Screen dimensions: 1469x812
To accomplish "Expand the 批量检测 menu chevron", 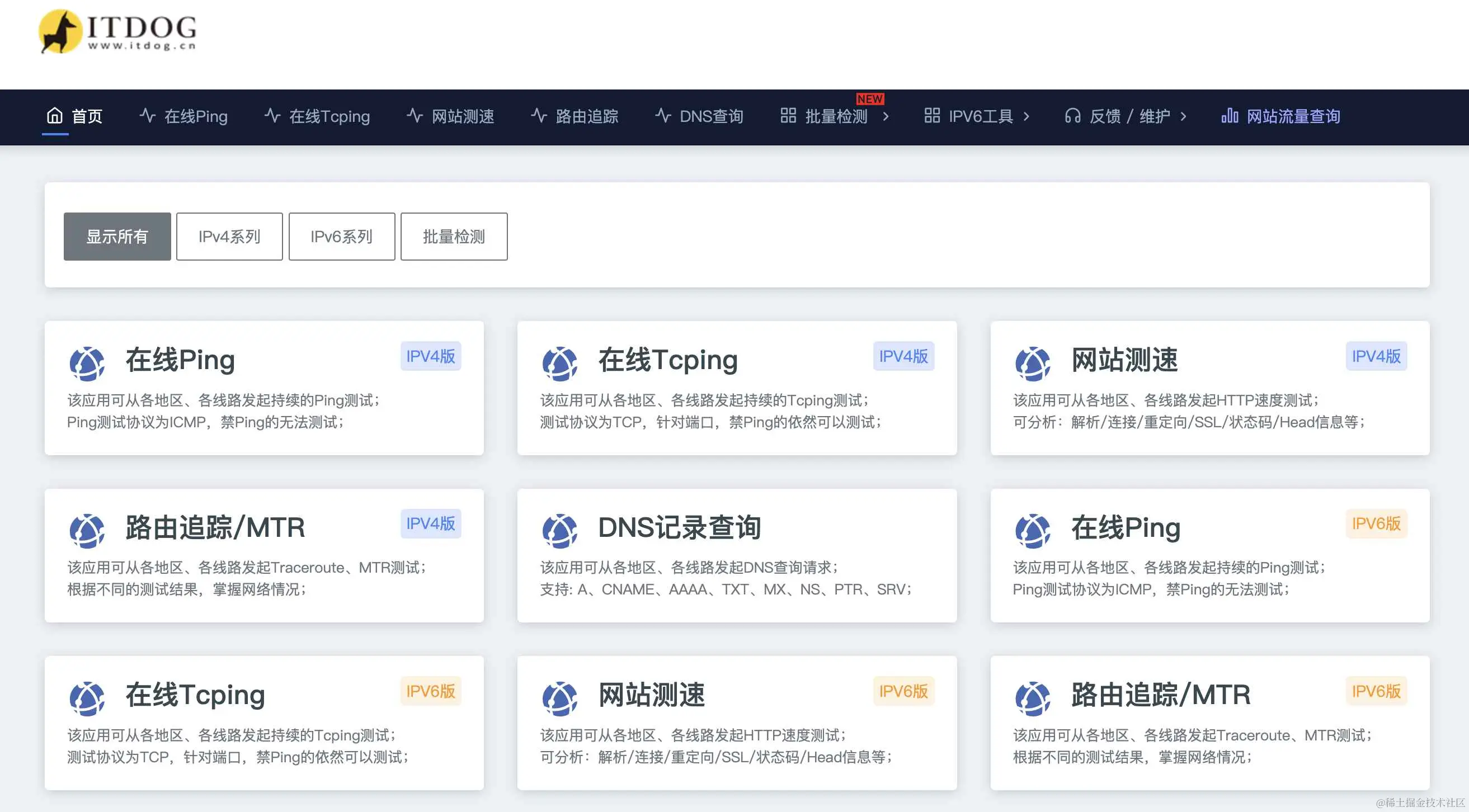I will pyautogui.click(x=886, y=117).
